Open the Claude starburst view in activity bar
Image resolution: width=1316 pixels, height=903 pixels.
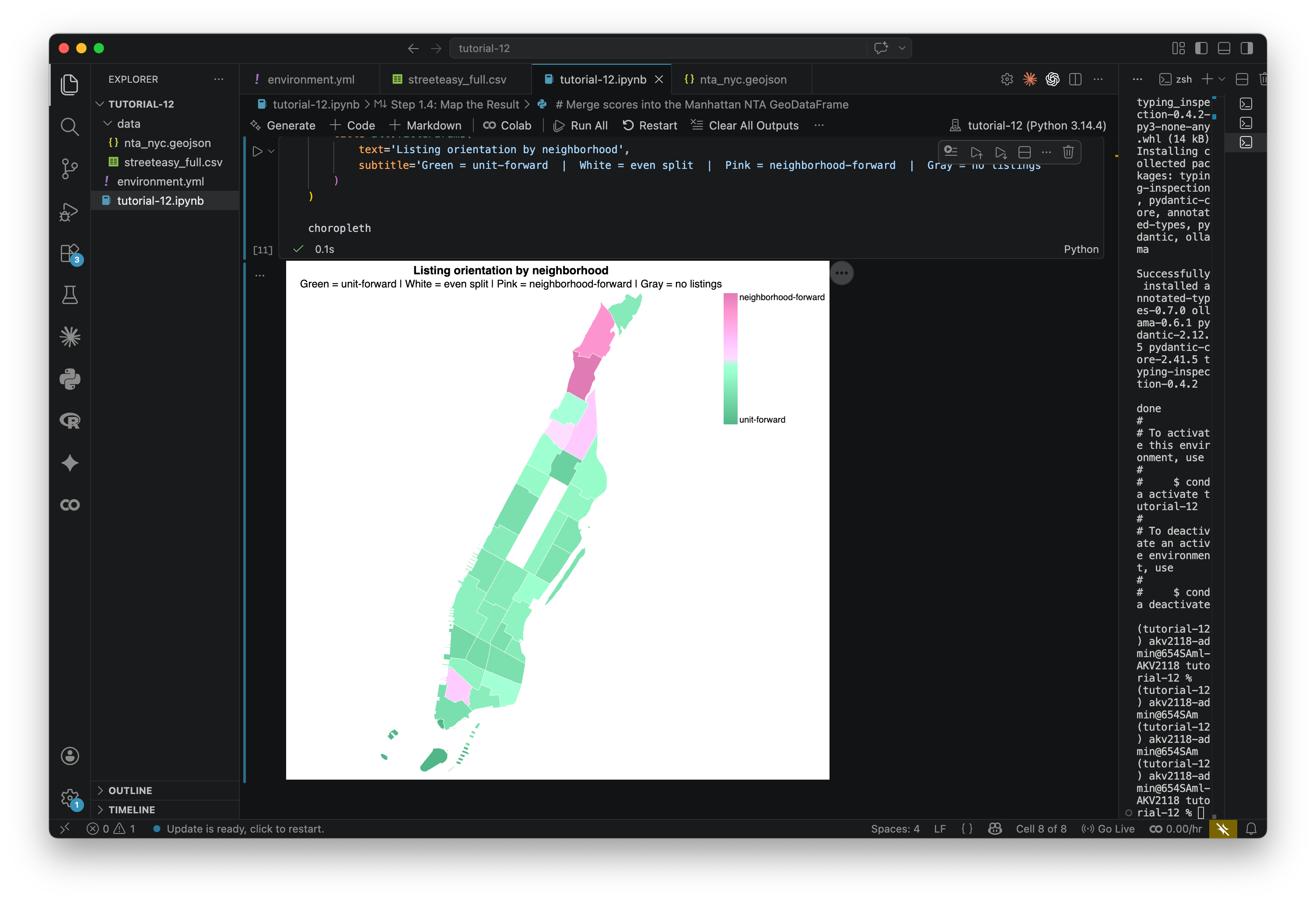point(70,337)
